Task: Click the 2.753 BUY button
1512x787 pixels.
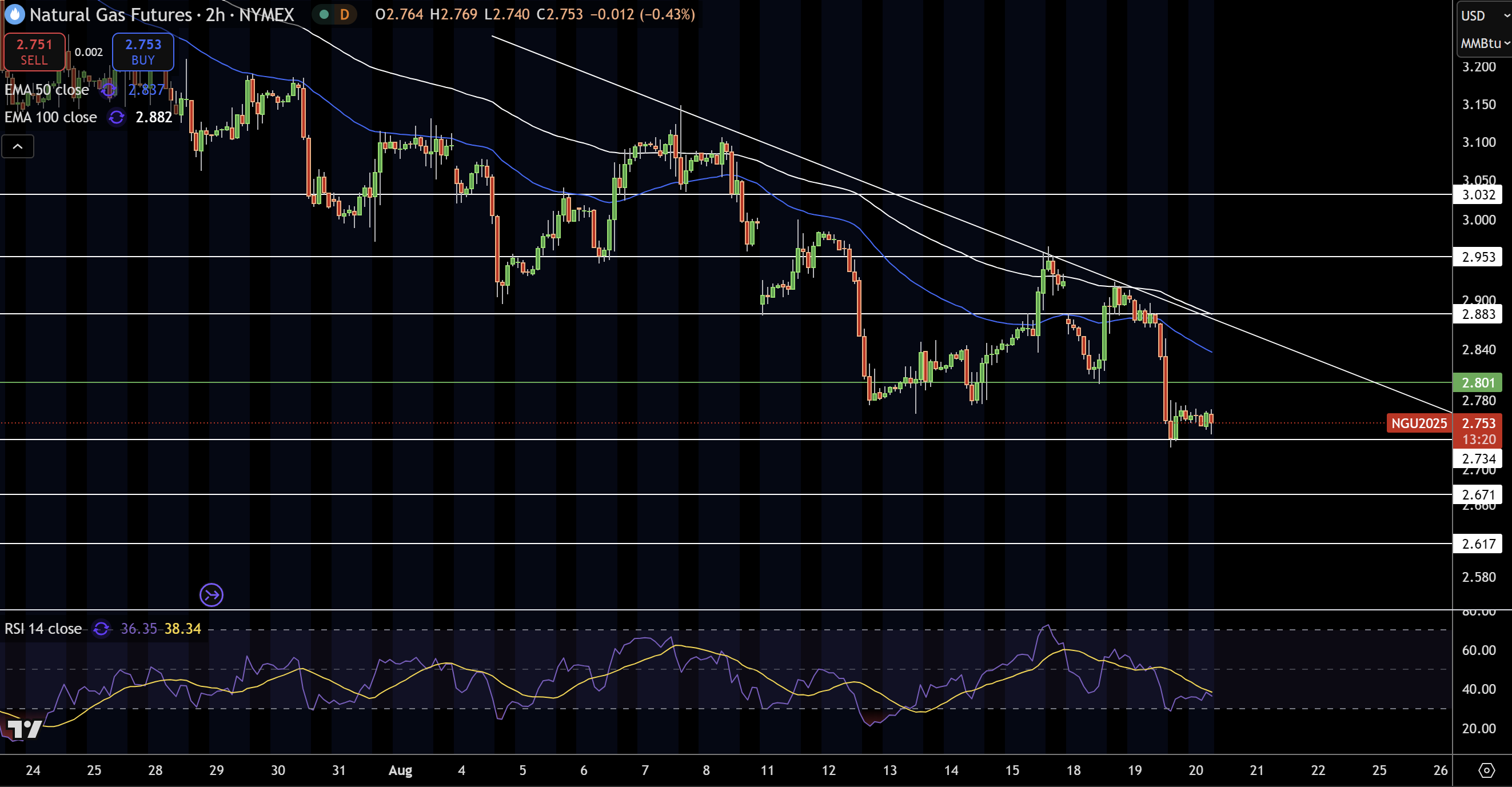Action: [143, 51]
